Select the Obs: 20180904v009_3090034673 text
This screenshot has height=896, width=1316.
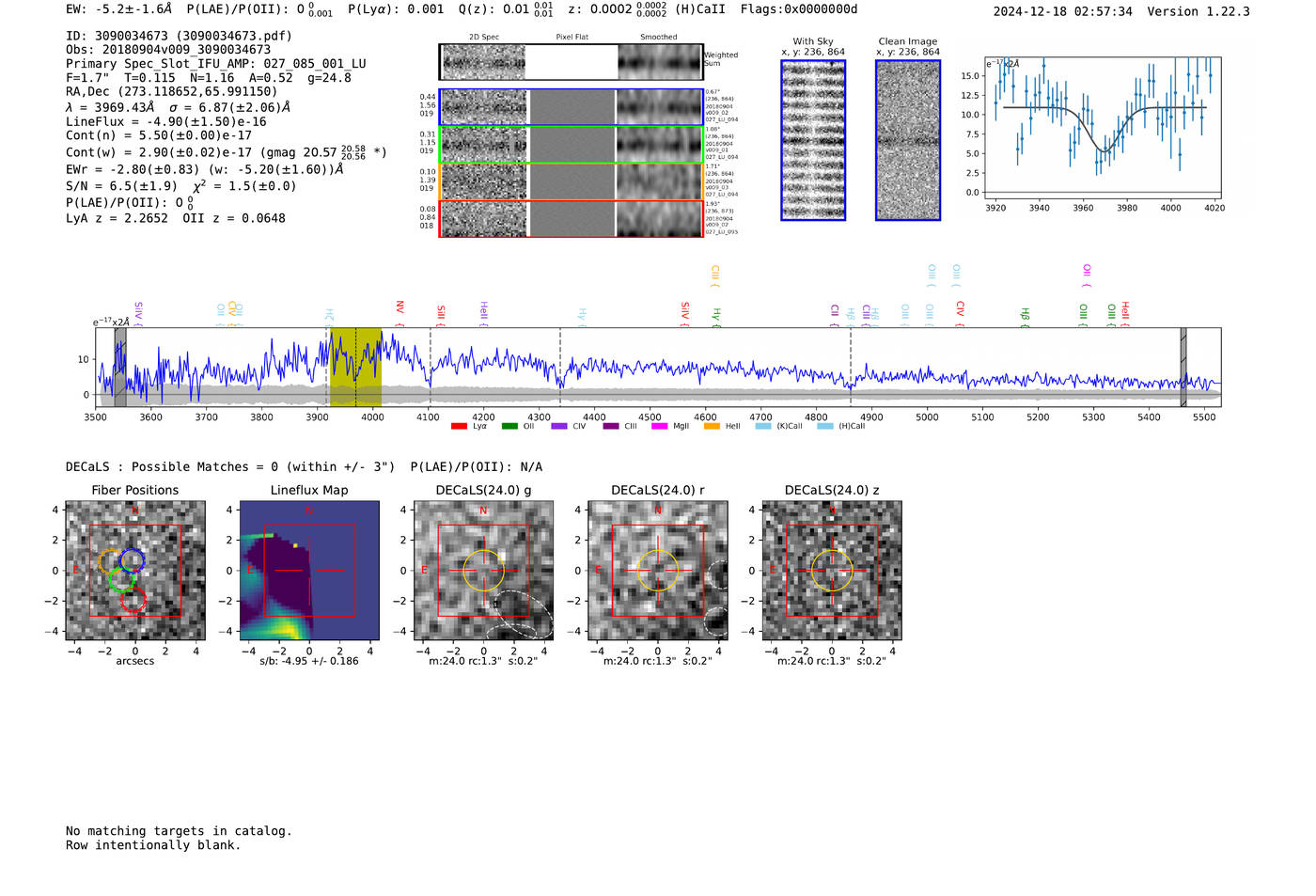[168, 49]
